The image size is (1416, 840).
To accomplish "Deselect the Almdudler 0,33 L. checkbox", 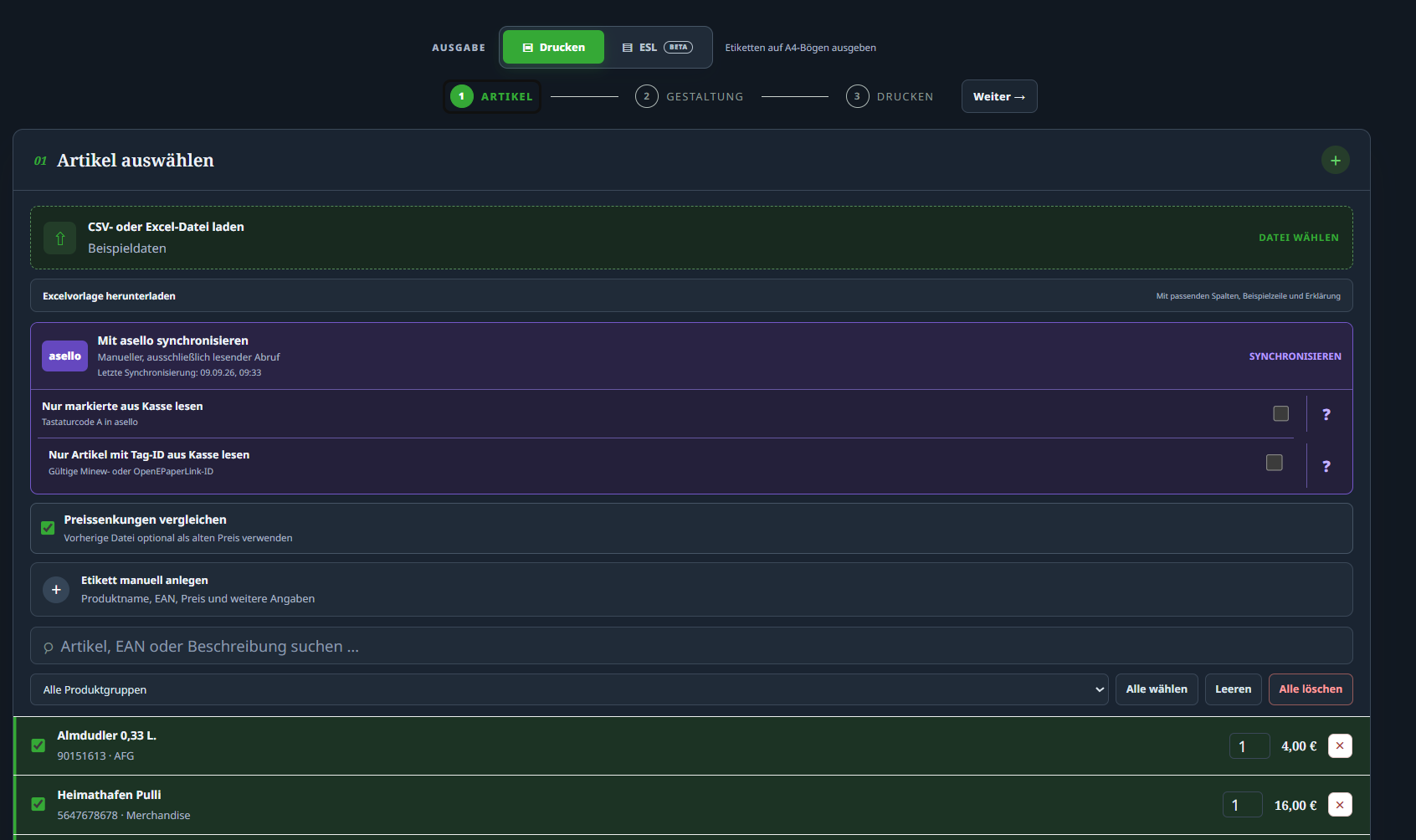I will click(x=38, y=745).
